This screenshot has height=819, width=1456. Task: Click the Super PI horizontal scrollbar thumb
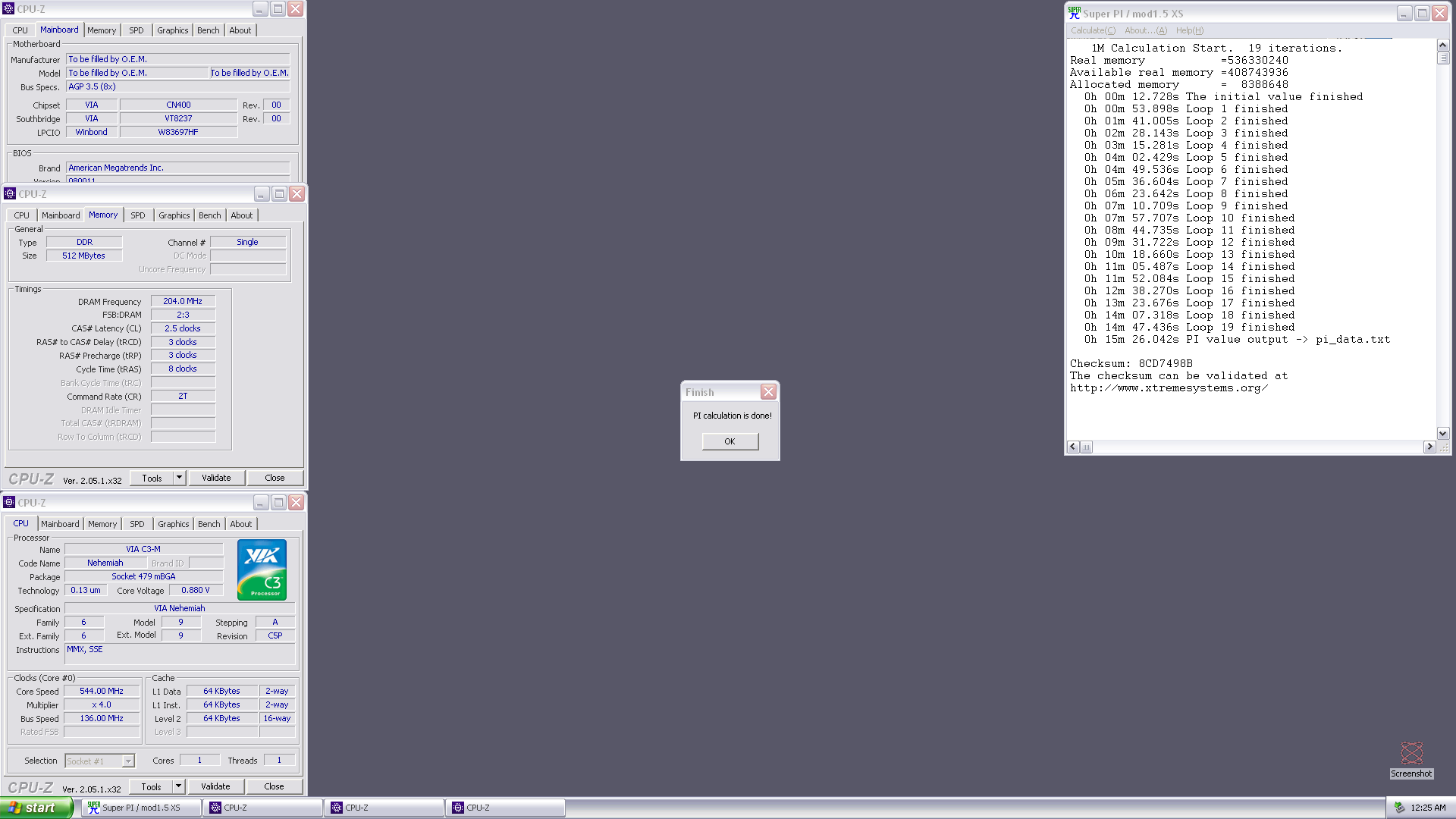[x=1086, y=447]
